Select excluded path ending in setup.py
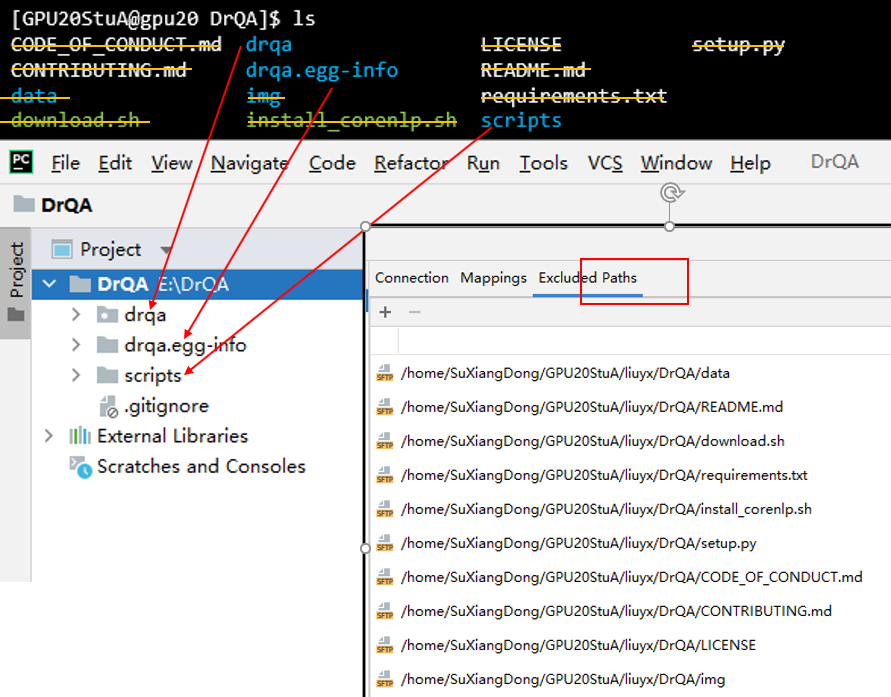 [578, 544]
